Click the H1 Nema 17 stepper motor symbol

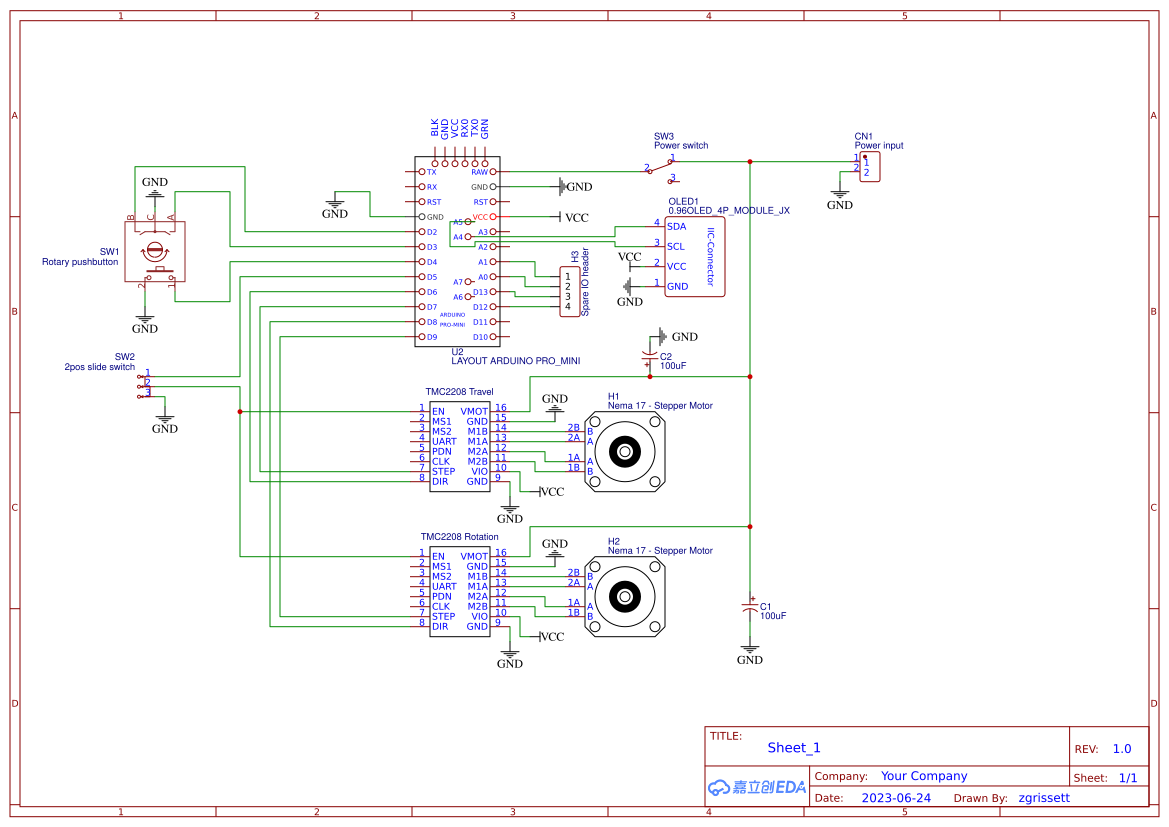[x=624, y=450]
